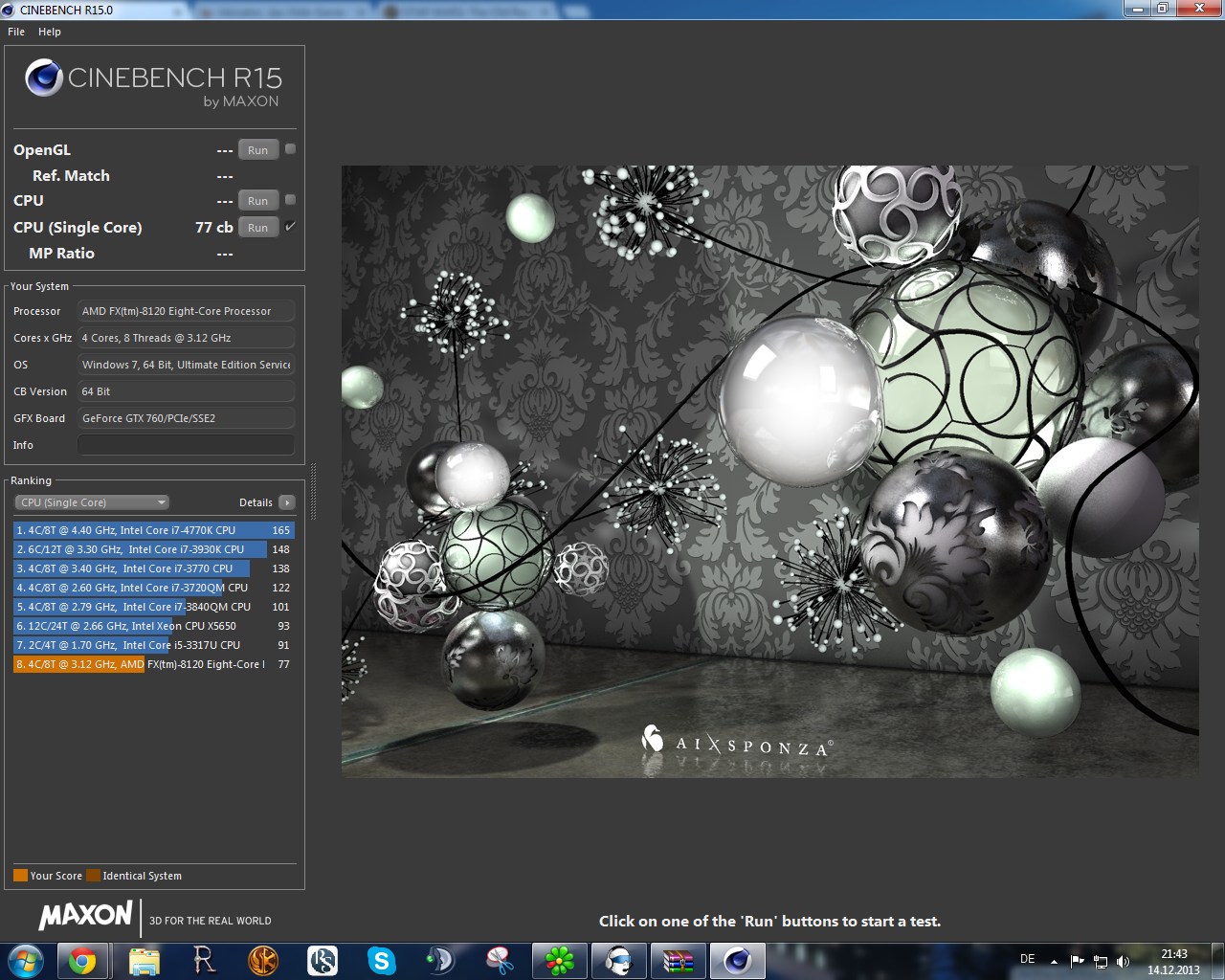Launch Google Chrome from the taskbar
This screenshot has width=1225, height=980.
click(x=83, y=961)
